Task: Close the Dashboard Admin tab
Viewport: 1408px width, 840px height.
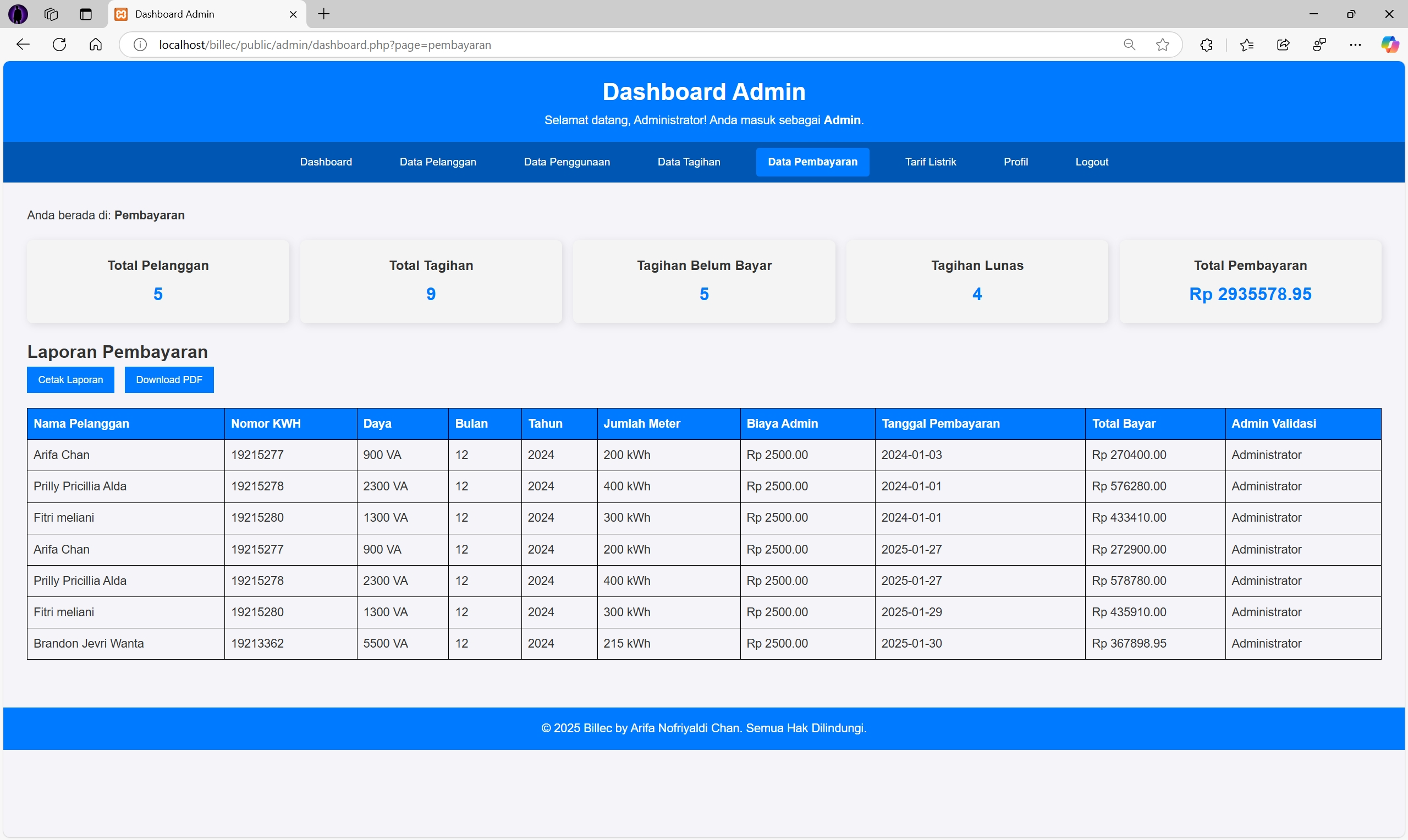Action: [293, 14]
